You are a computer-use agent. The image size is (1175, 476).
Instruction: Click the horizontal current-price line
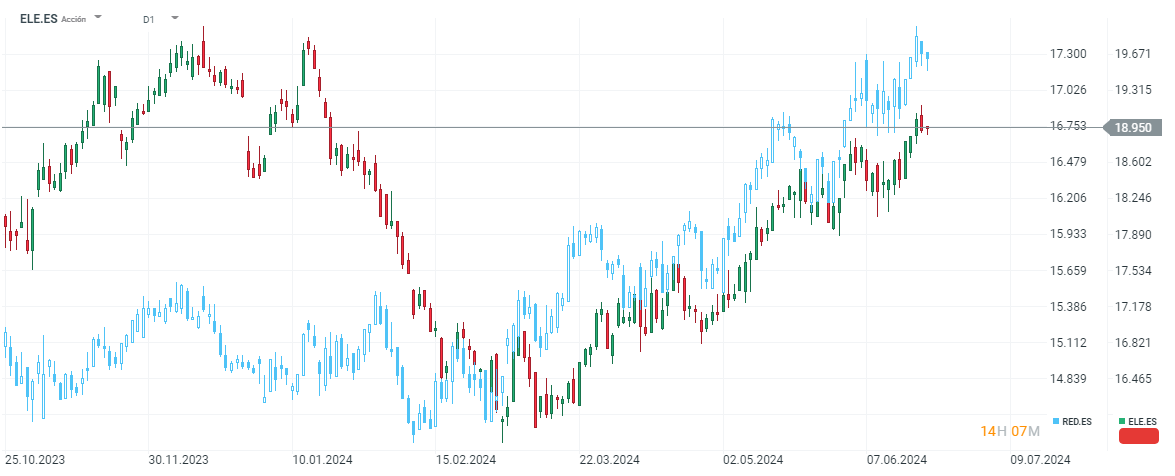[525, 127]
